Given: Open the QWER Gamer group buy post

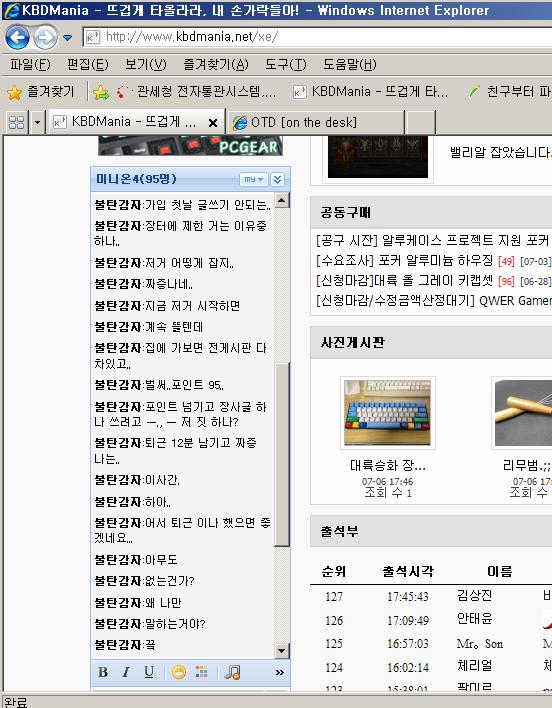Looking at the screenshot, I should coord(433,300).
